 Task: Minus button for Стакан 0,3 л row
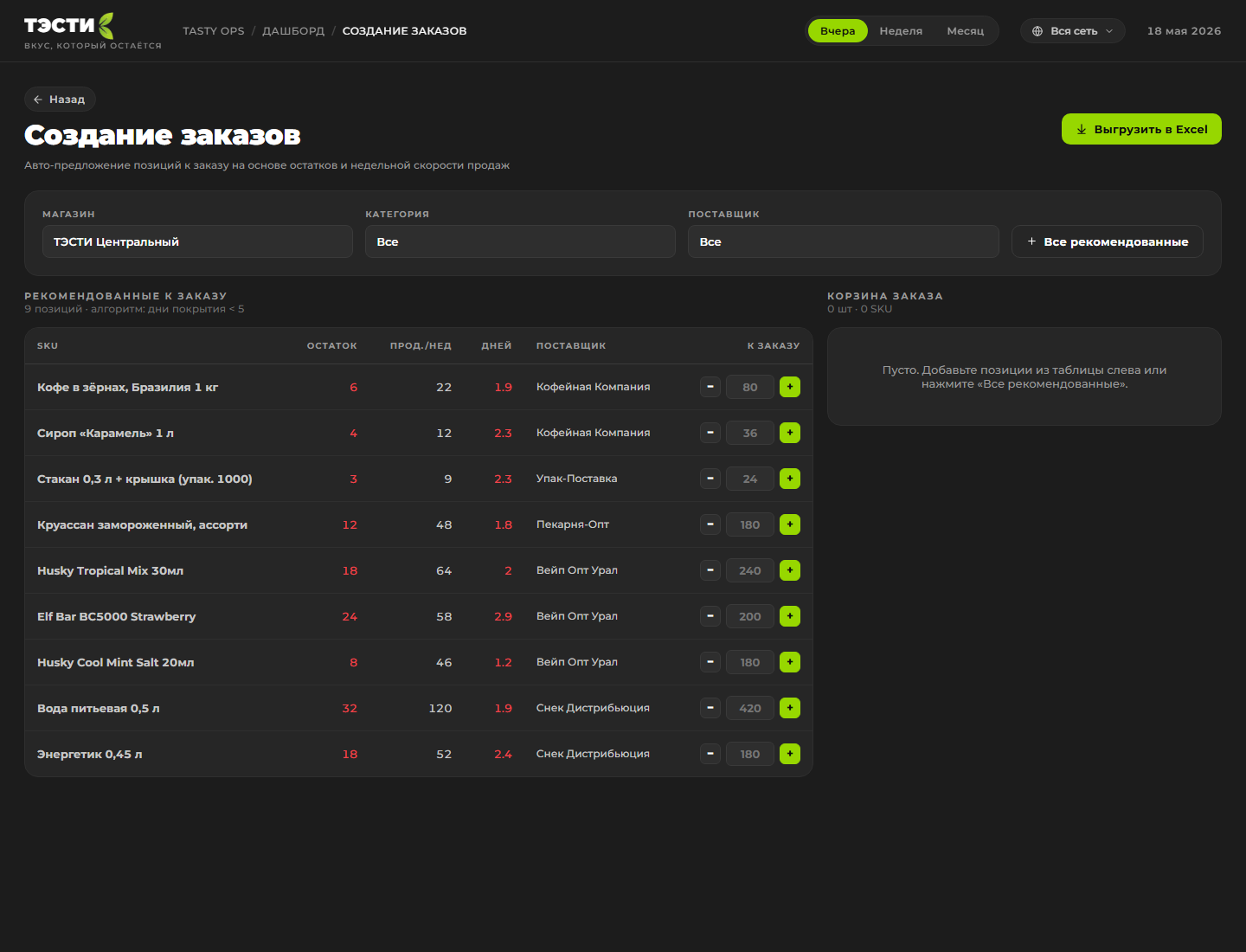(710, 479)
